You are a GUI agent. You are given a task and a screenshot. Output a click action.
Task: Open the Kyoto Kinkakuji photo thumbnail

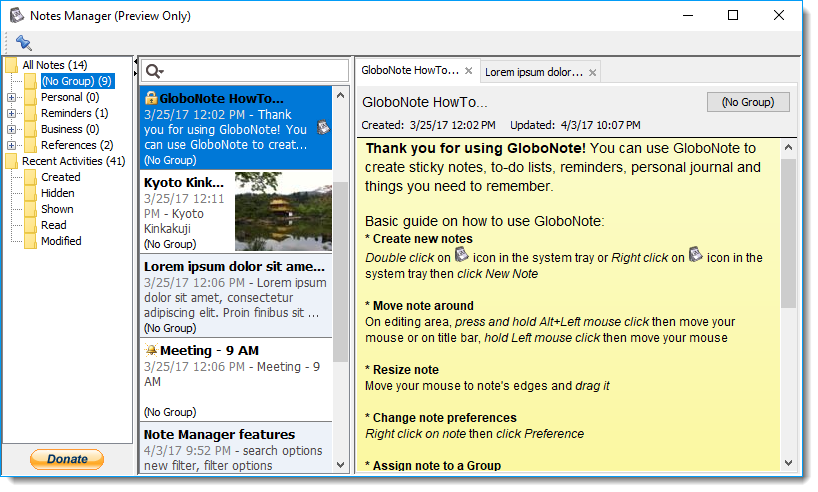point(283,212)
